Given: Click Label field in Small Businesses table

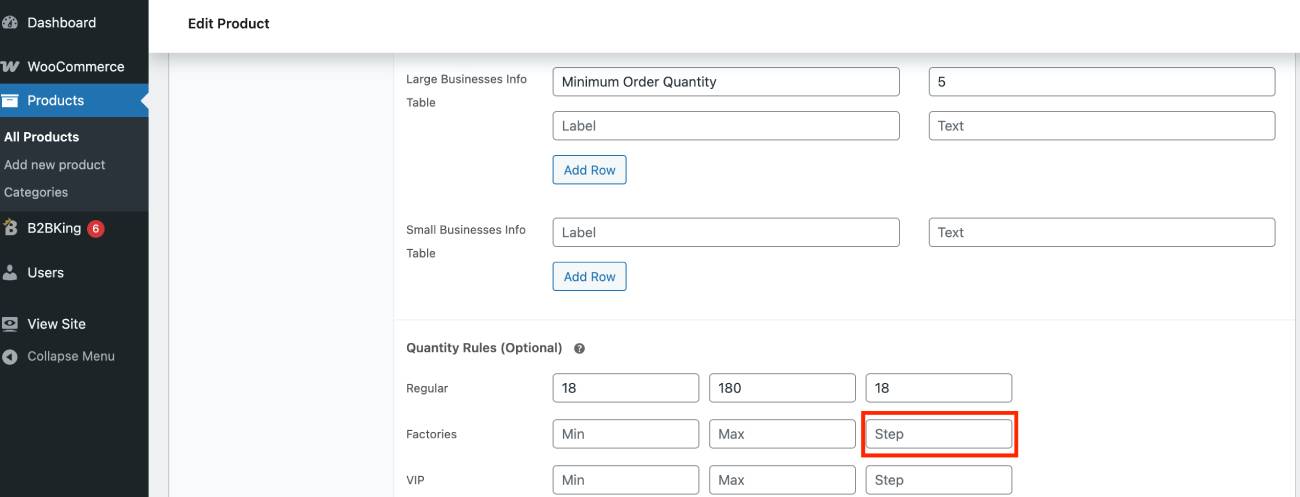Looking at the screenshot, I should 726,232.
